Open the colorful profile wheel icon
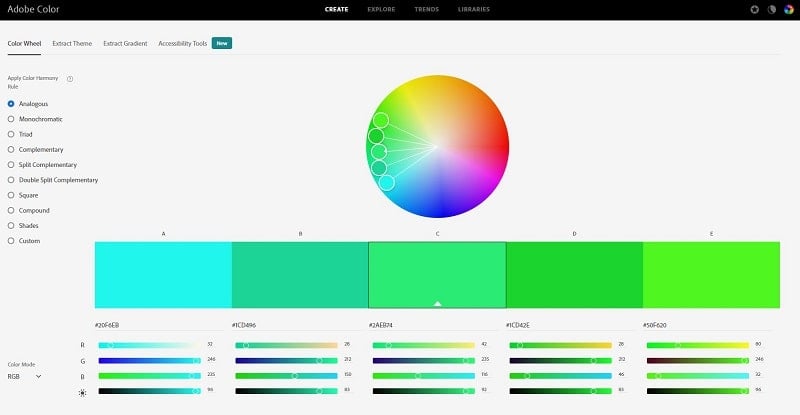The image size is (800, 415). (789, 9)
